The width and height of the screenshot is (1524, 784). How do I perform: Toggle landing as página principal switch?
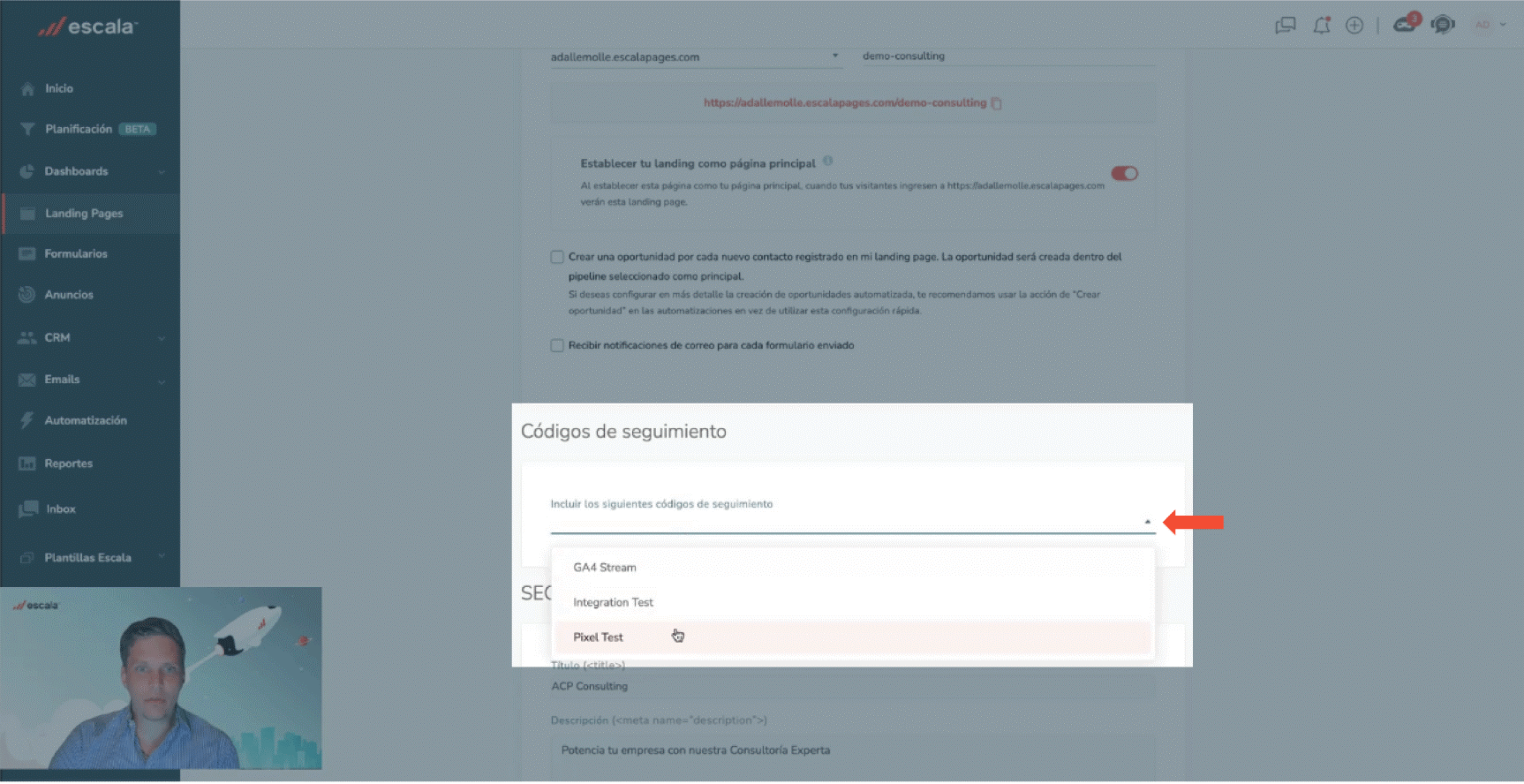tap(1124, 173)
